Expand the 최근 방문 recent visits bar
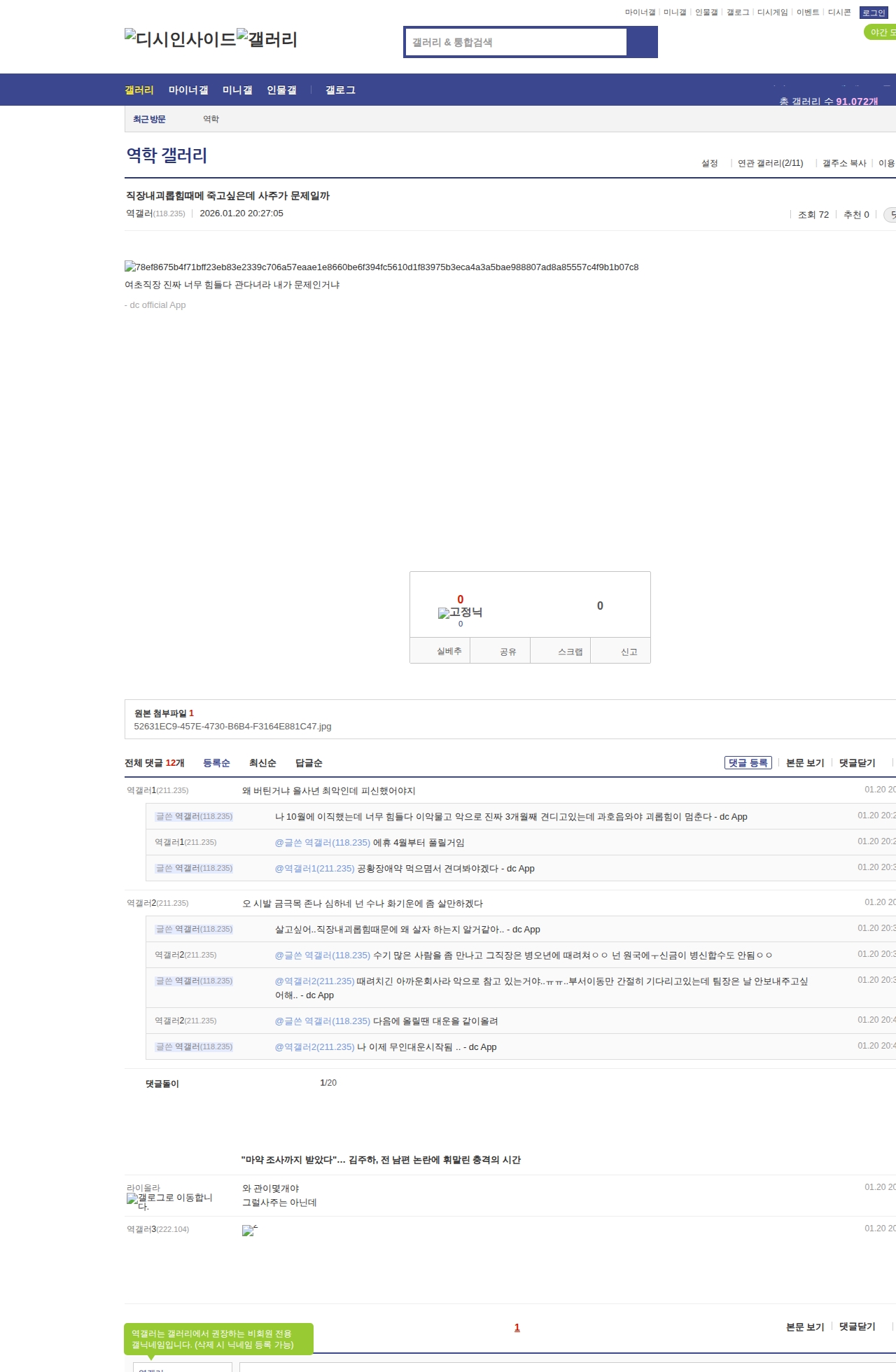Screen dimensions: 896x1372 point(149,119)
